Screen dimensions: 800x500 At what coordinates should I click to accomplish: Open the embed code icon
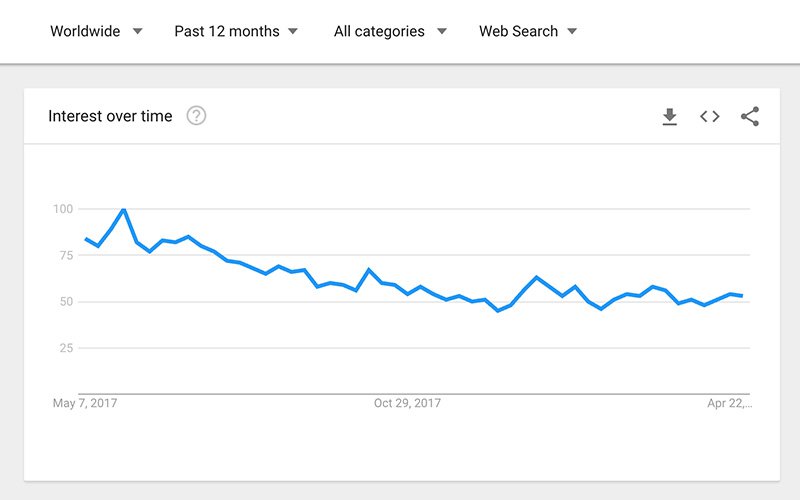(x=710, y=117)
